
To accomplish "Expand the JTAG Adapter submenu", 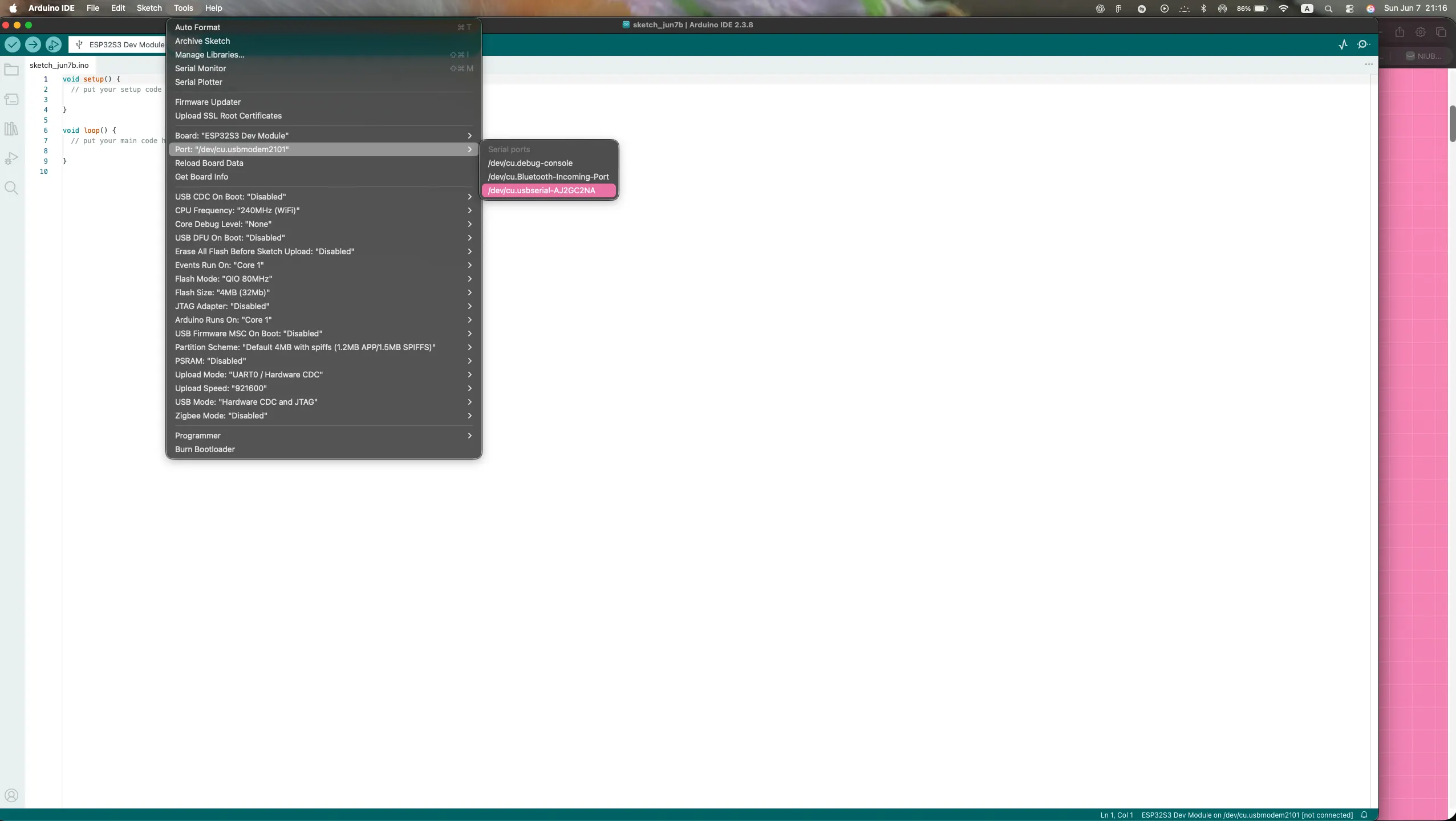I will [323, 306].
